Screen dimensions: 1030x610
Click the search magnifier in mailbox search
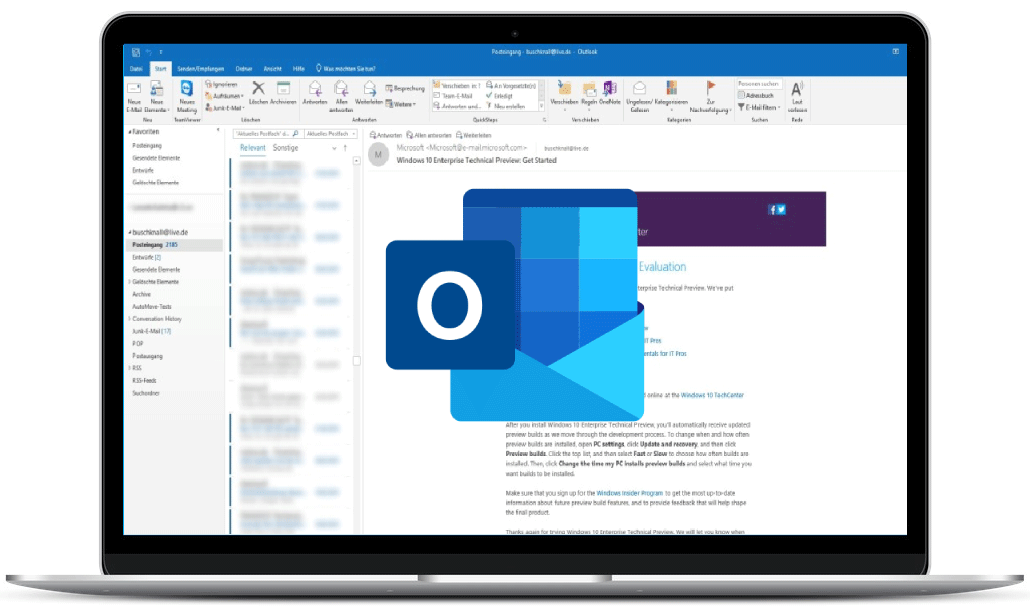tap(296, 133)
